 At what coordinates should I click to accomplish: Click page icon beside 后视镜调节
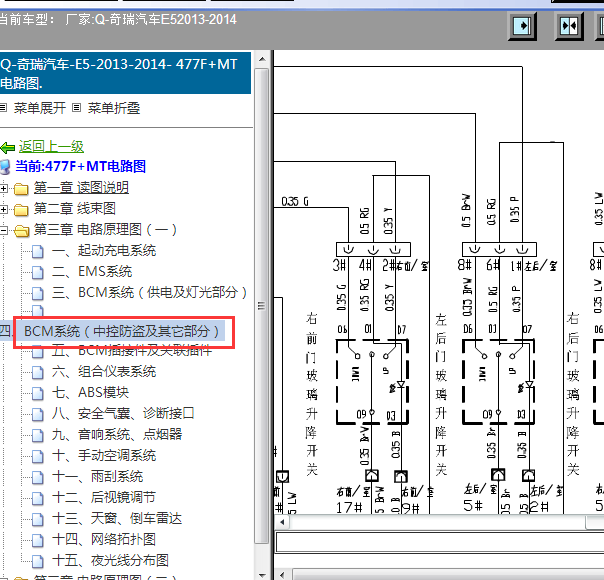coord(37,498)
